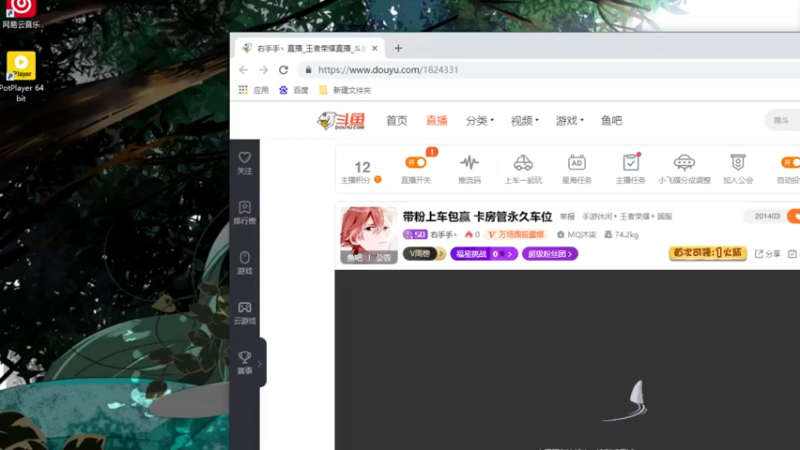Image resolution: width=800 pixels, height=450 pixels.
Task: Open the NetEase Cloud Music desktop shortcut
Action: [x=21, y=14]
